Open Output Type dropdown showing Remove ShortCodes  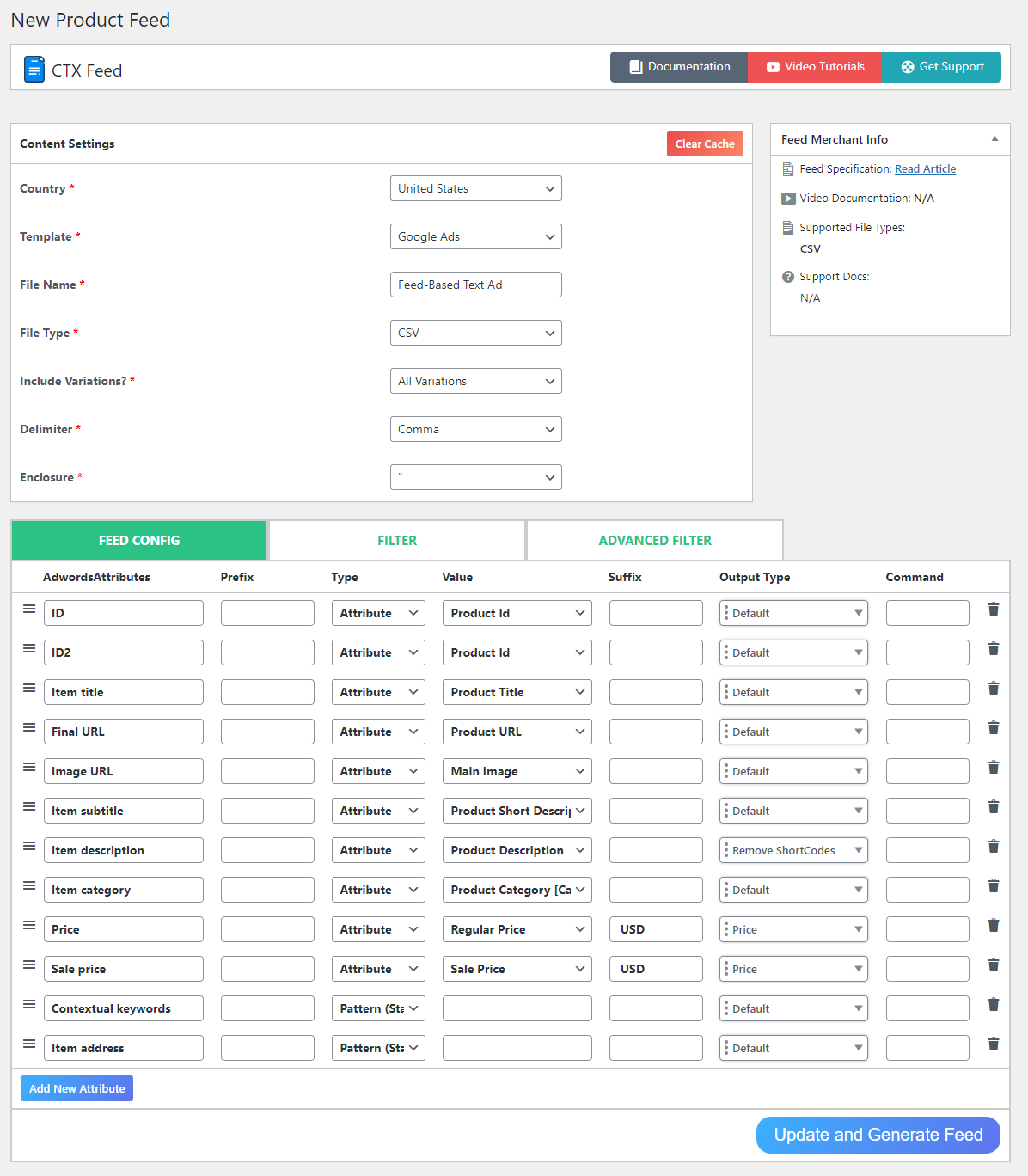[x=793, y=850]
